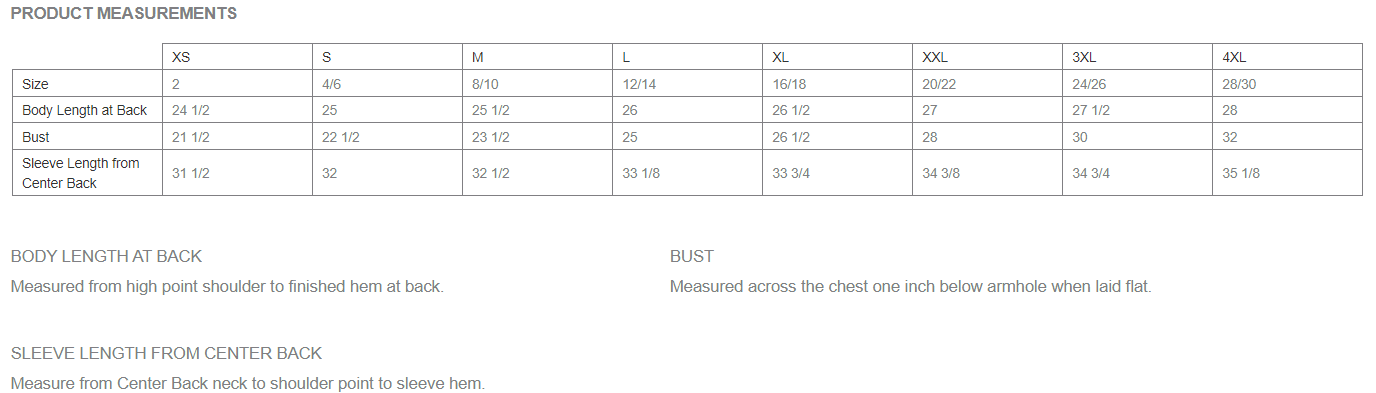Click the text about one inch below armhole
Screen dimensions: 1376x393
pos(911,287)
